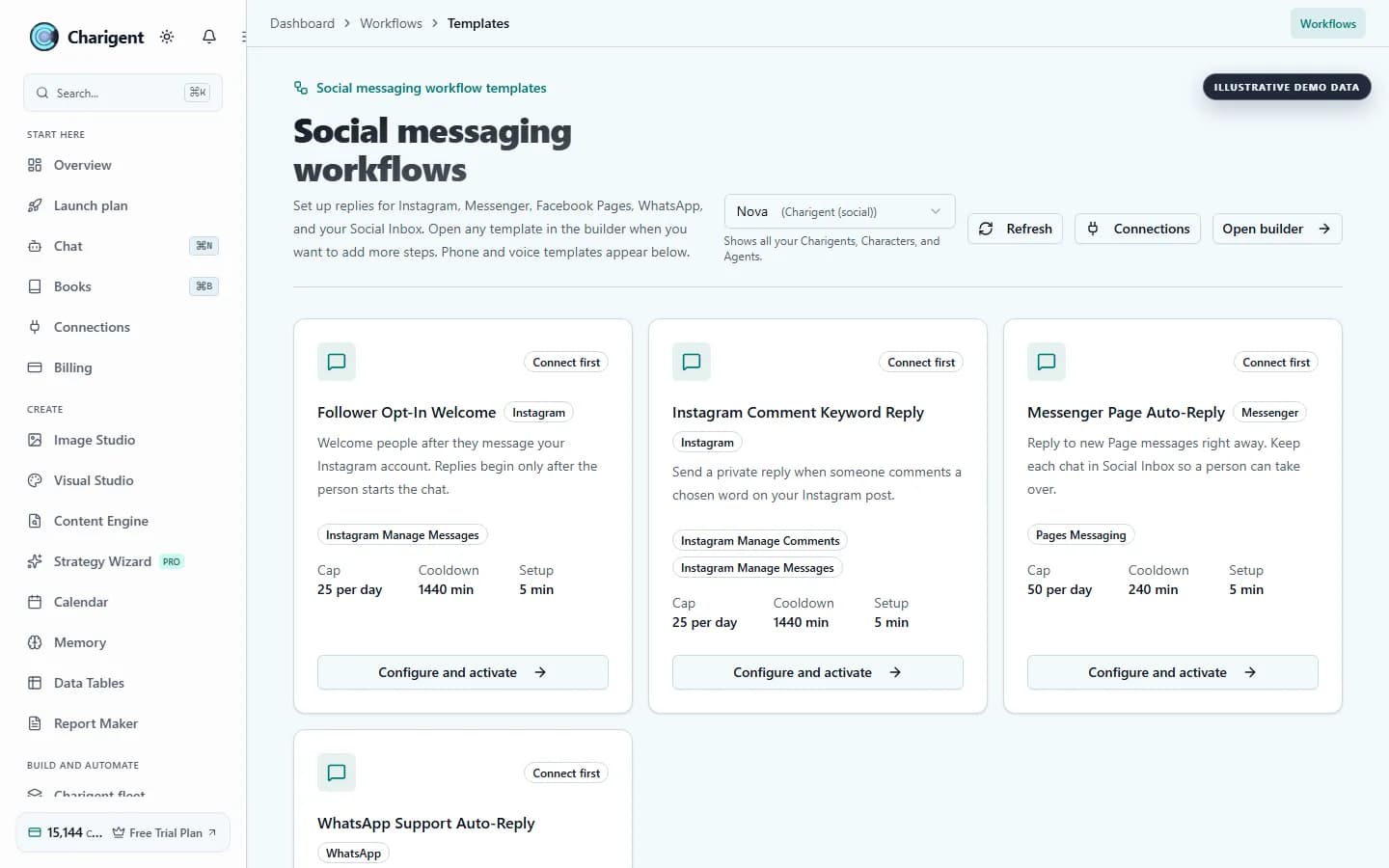Click the Illustrative Demo Data badge
The width and height of the screenshot is (1389, 868).
click(x=1287, y=87)
